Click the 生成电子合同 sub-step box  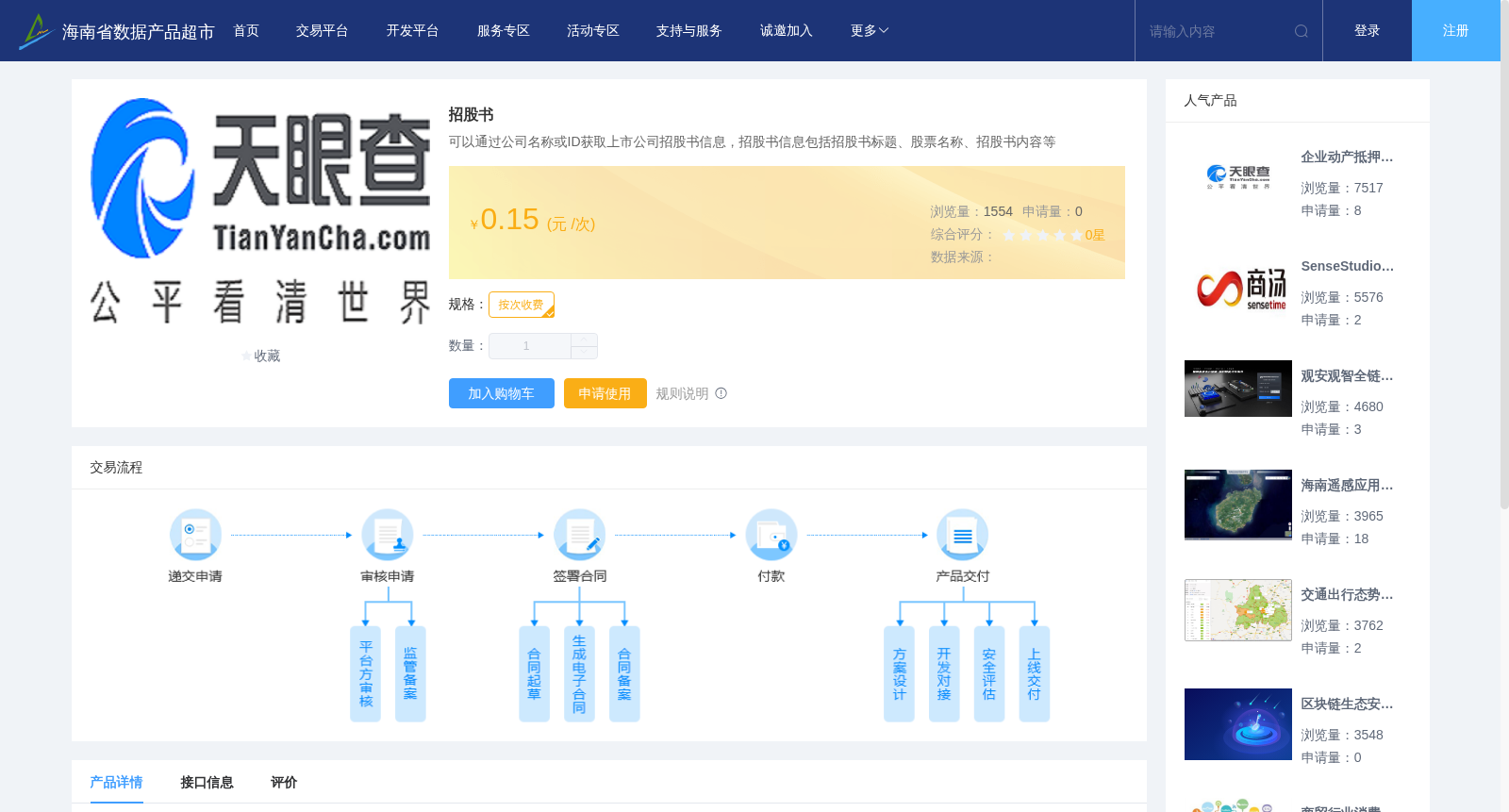pos(579,674)
